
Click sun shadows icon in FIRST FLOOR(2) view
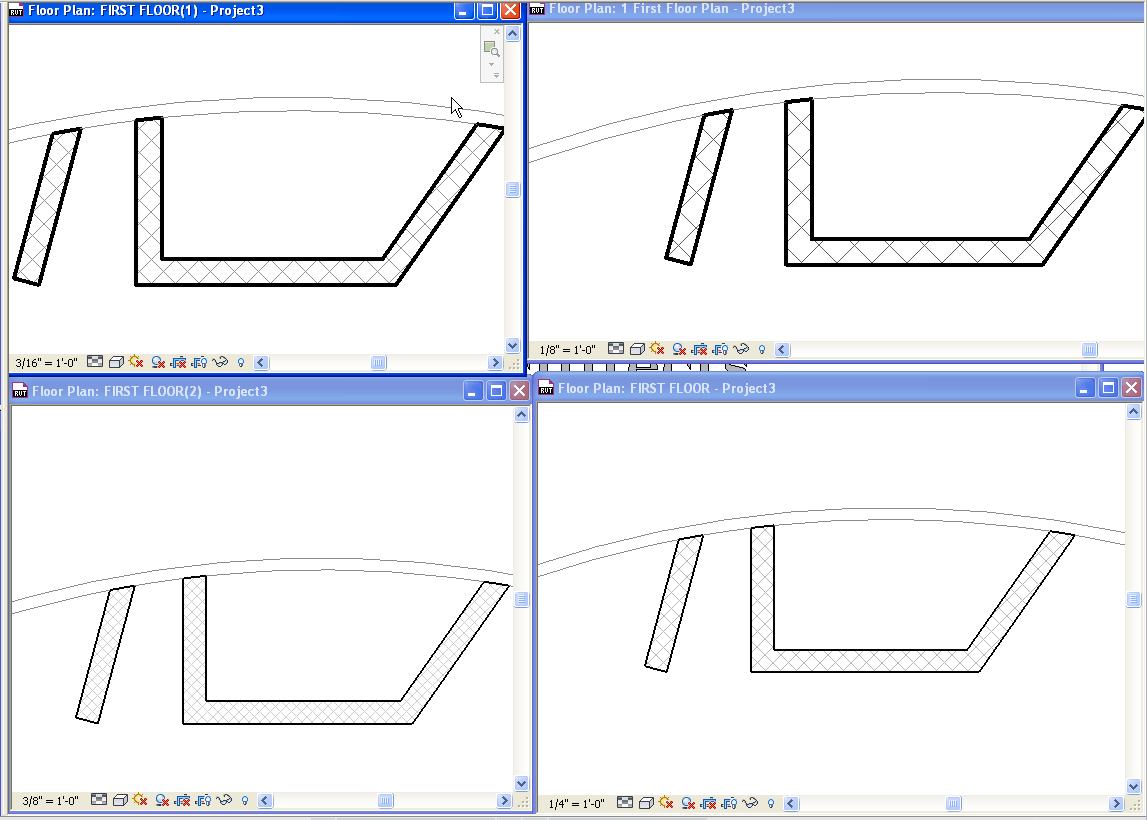tap(140, 800)
